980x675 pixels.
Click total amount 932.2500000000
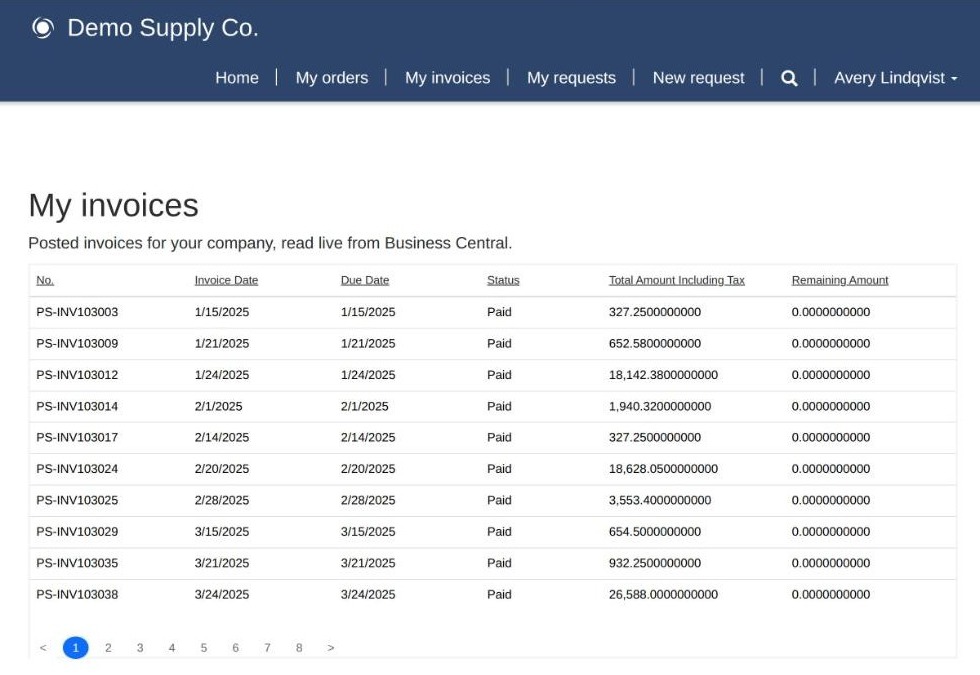[x=655, y=563]
